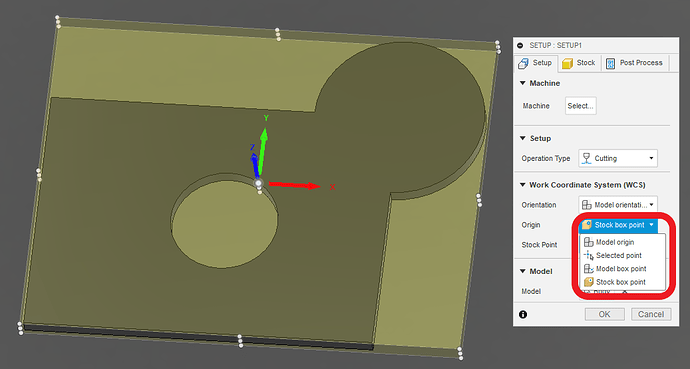Click the WCS origin point in viewport
690x369 pixels.
point(258,183)
